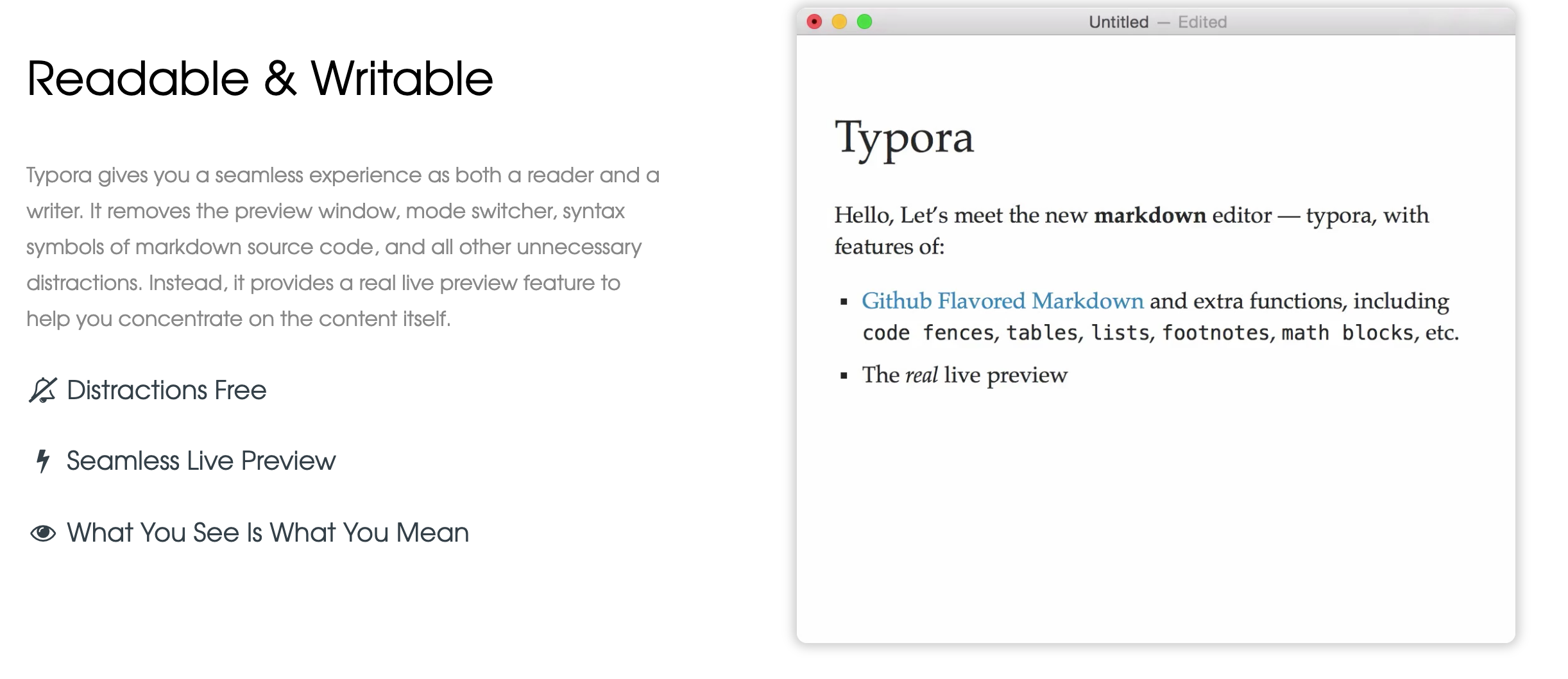The height and width of the screenshot is (679, 1568).
Task: Select the Seamless Live Preview label
Action: pyautogui.click(x=201, y=461)
